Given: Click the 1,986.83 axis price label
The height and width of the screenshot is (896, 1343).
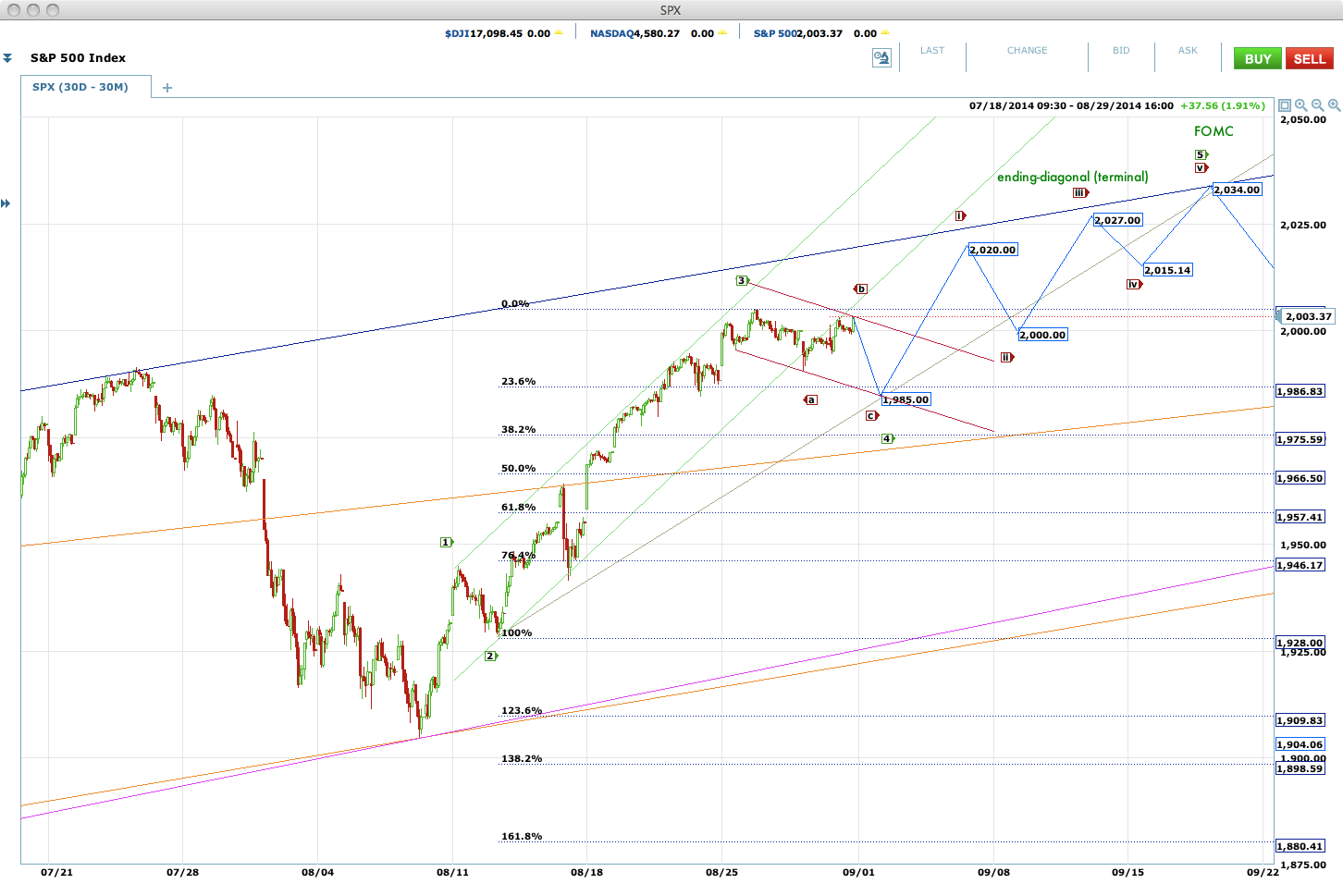Looking at the screenshot, I should click(x=1300, y=391).
